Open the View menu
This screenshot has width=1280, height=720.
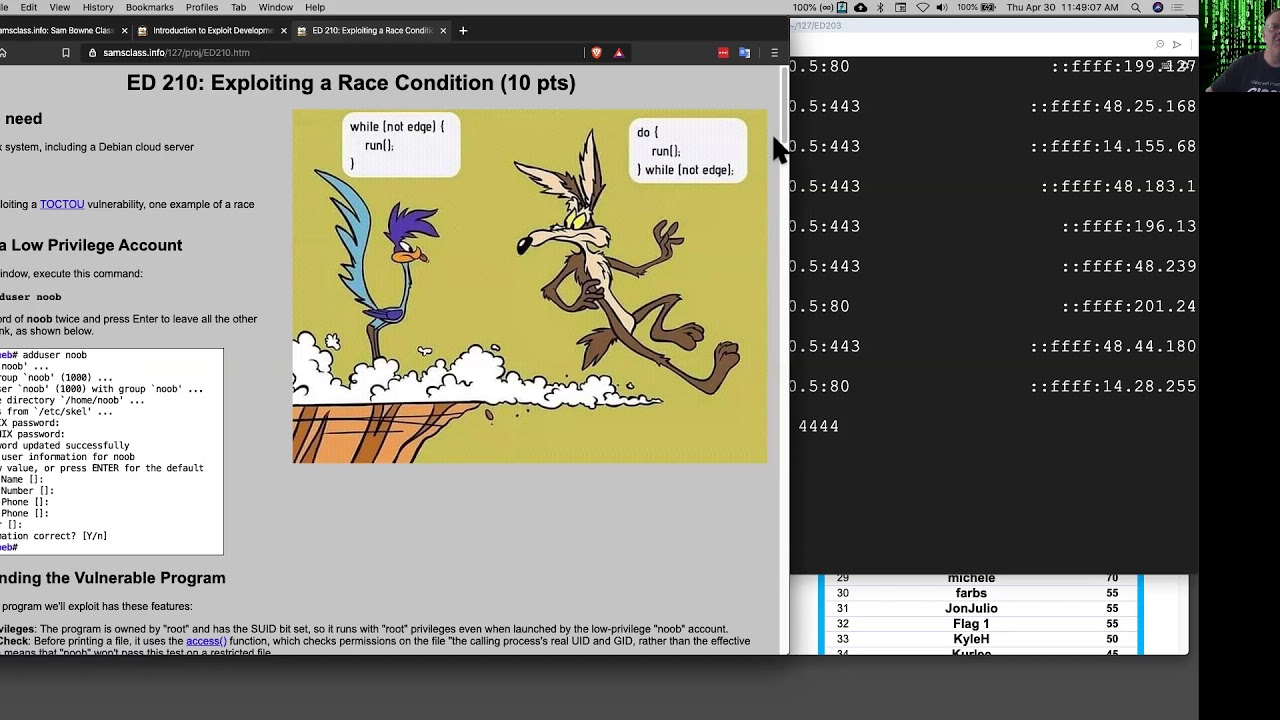59,7
